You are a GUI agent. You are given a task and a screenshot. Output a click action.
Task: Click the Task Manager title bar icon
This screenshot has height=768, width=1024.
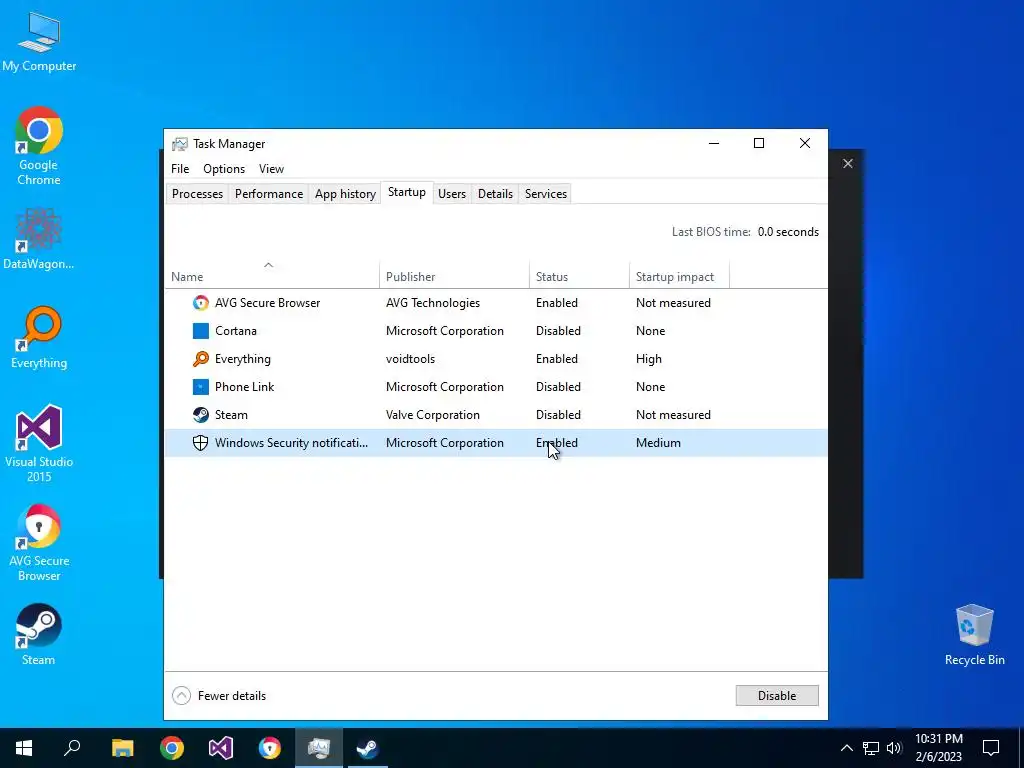coord(180,144)
